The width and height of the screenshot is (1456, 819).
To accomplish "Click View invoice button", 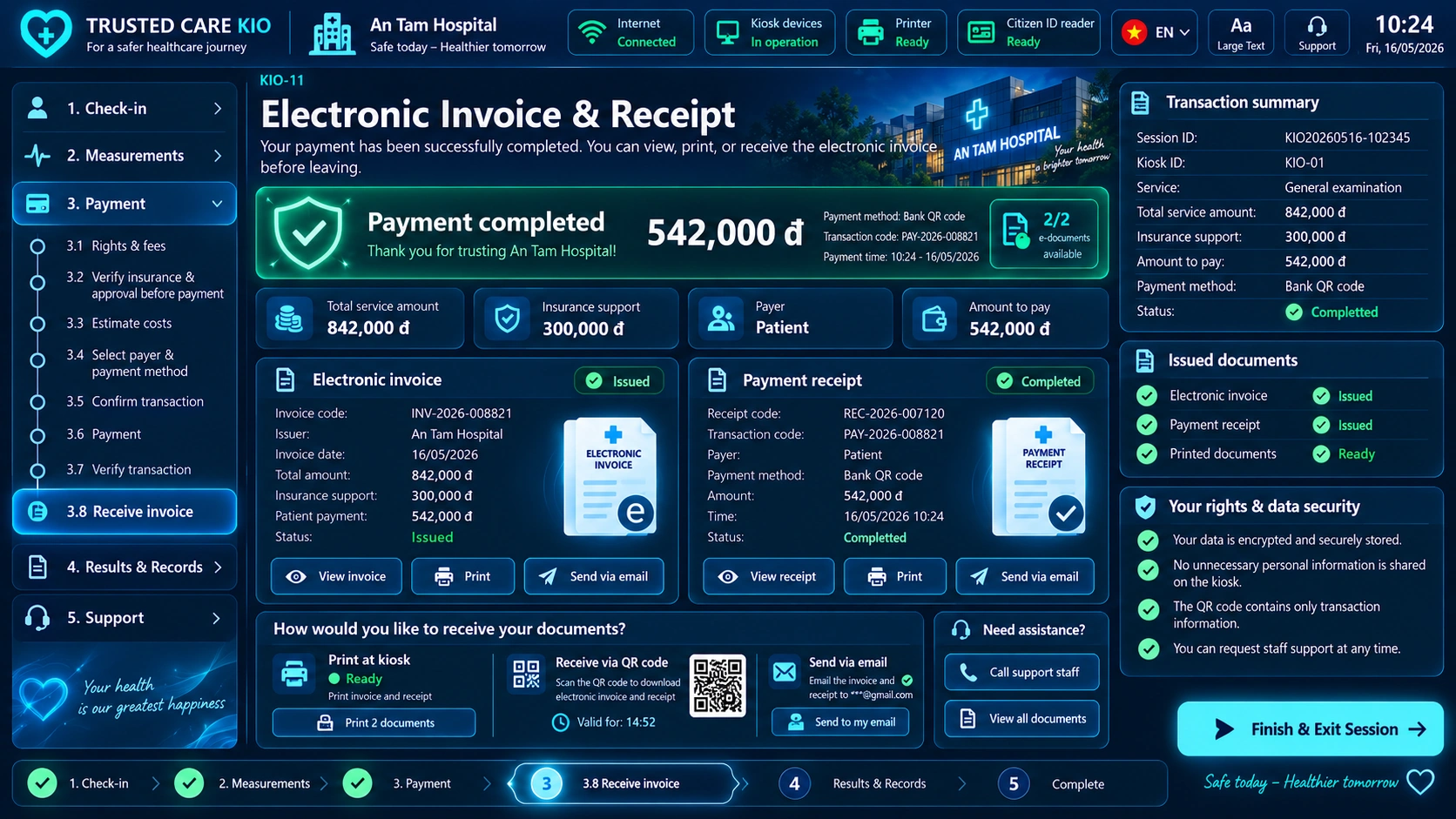I will [x=336, y=576].
